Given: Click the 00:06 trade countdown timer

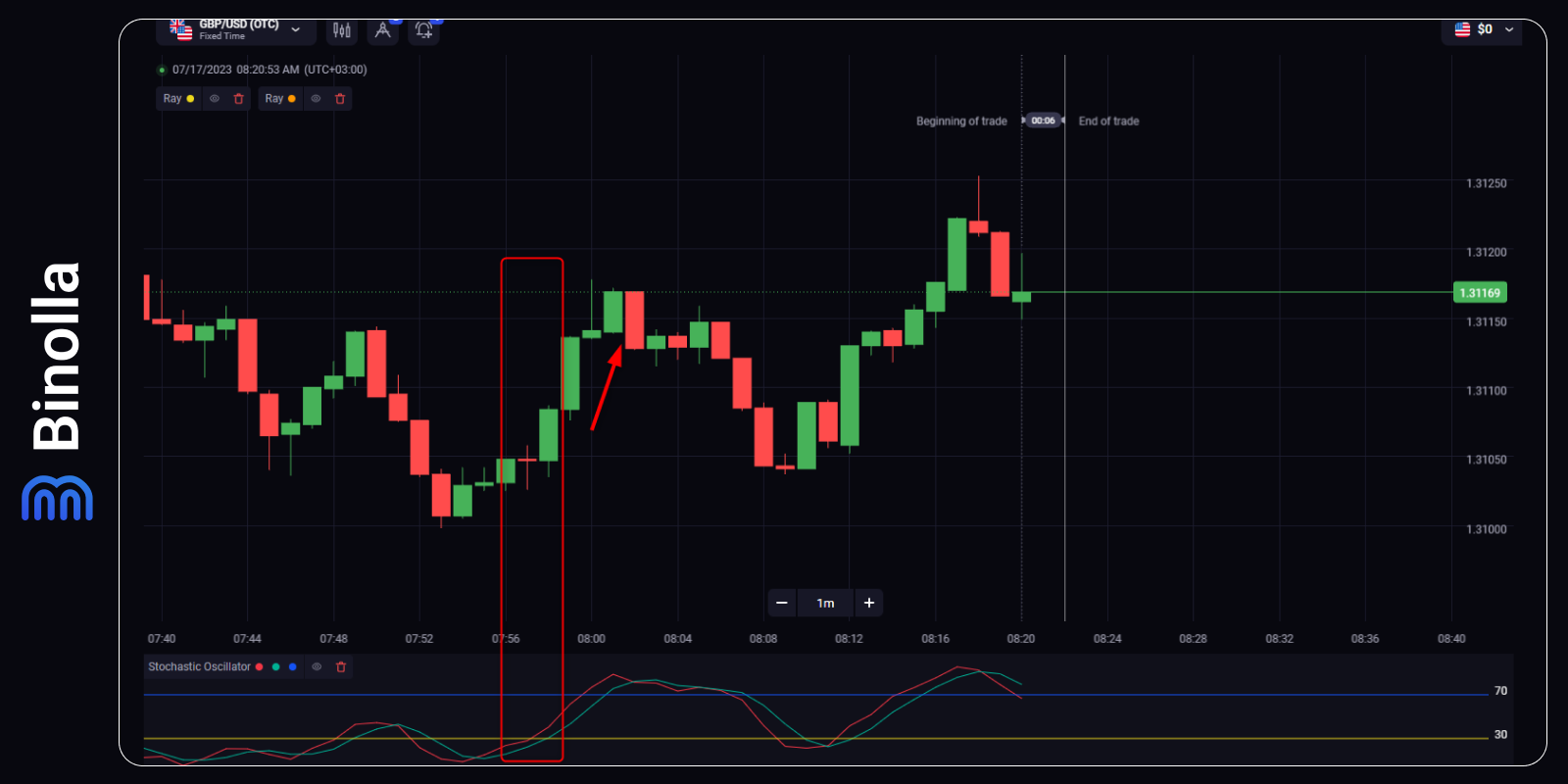Looking at the screenshot, I should tap(1043, 121).
